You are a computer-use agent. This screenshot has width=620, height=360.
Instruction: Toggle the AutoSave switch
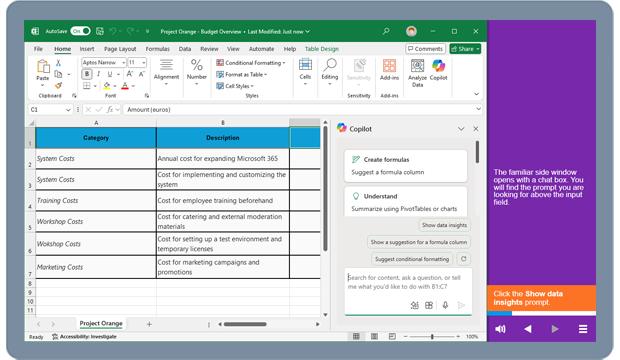pos(80,31)
